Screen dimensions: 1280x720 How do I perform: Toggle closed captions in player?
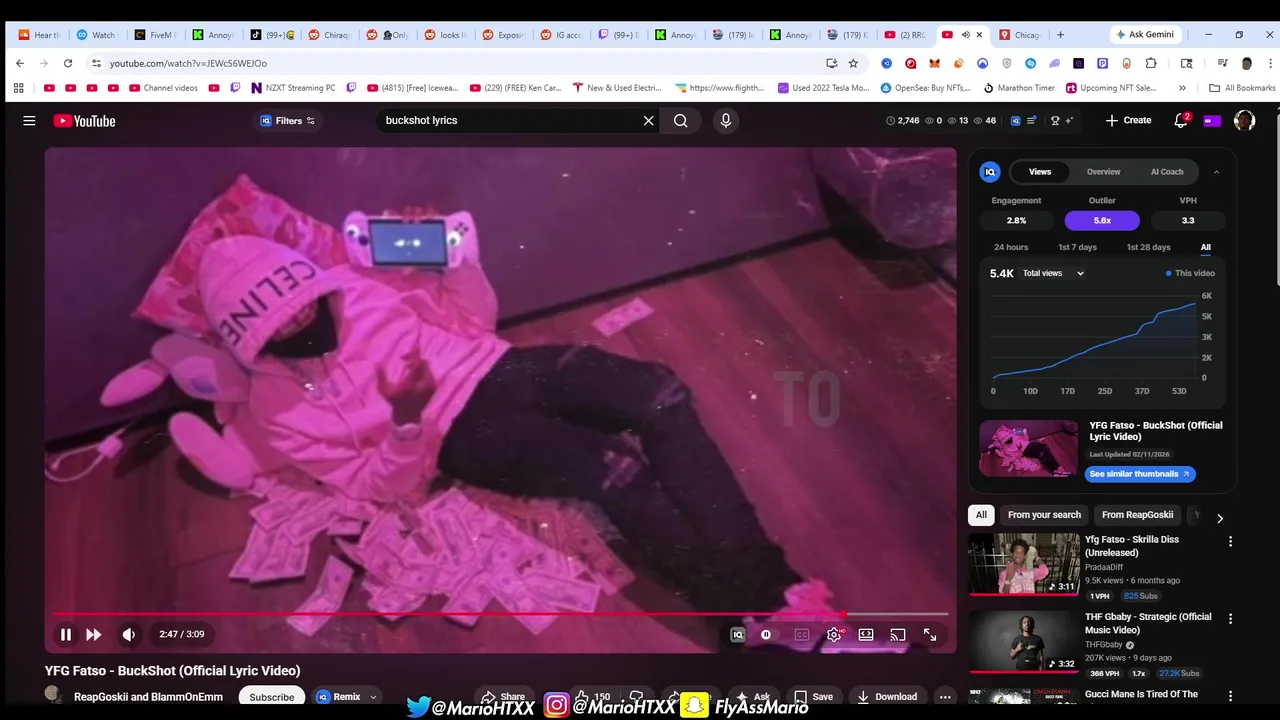click(x=801, y=634)
